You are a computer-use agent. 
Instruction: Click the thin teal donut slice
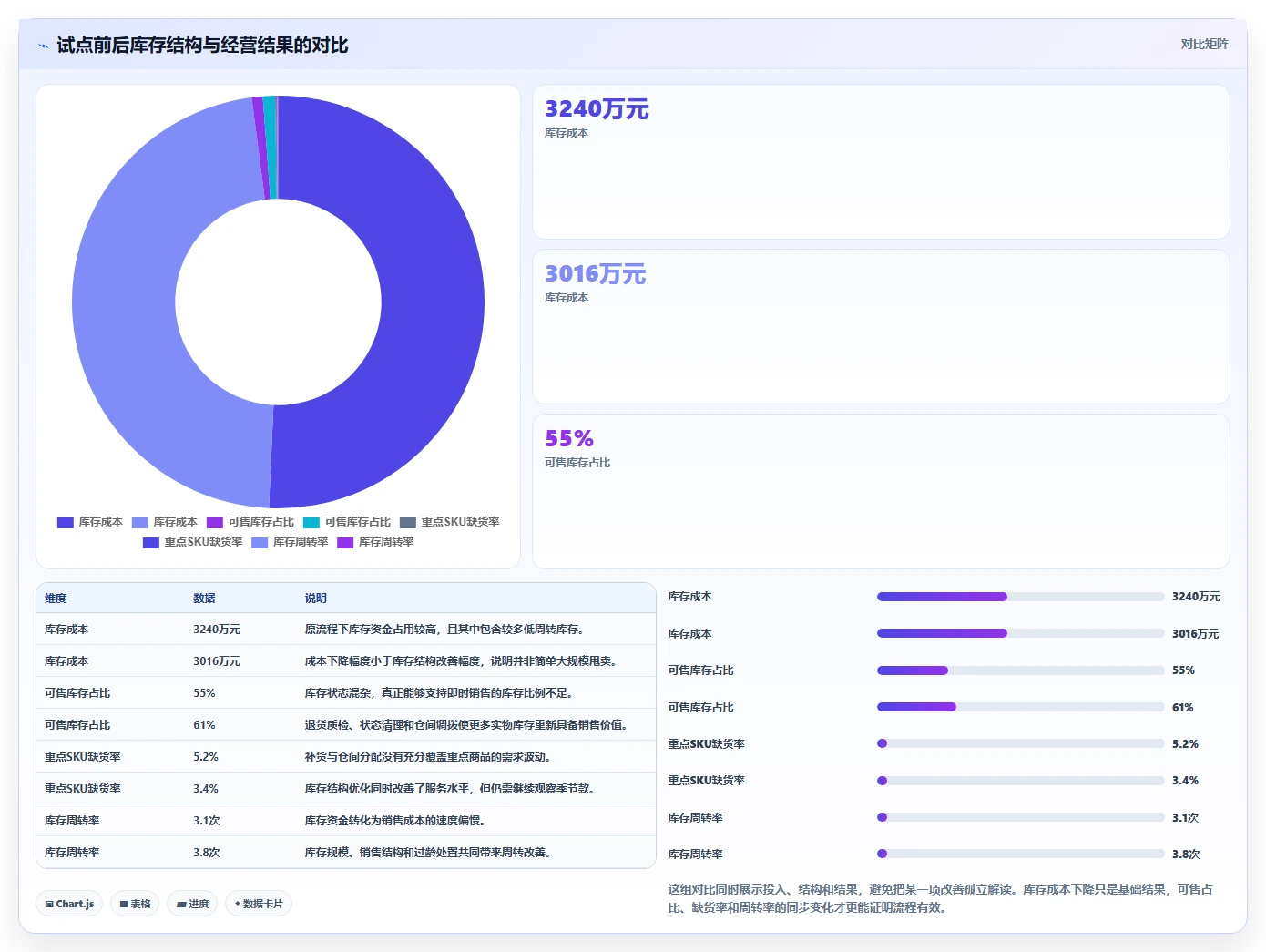pyautogui.click(x=271, y=146)
